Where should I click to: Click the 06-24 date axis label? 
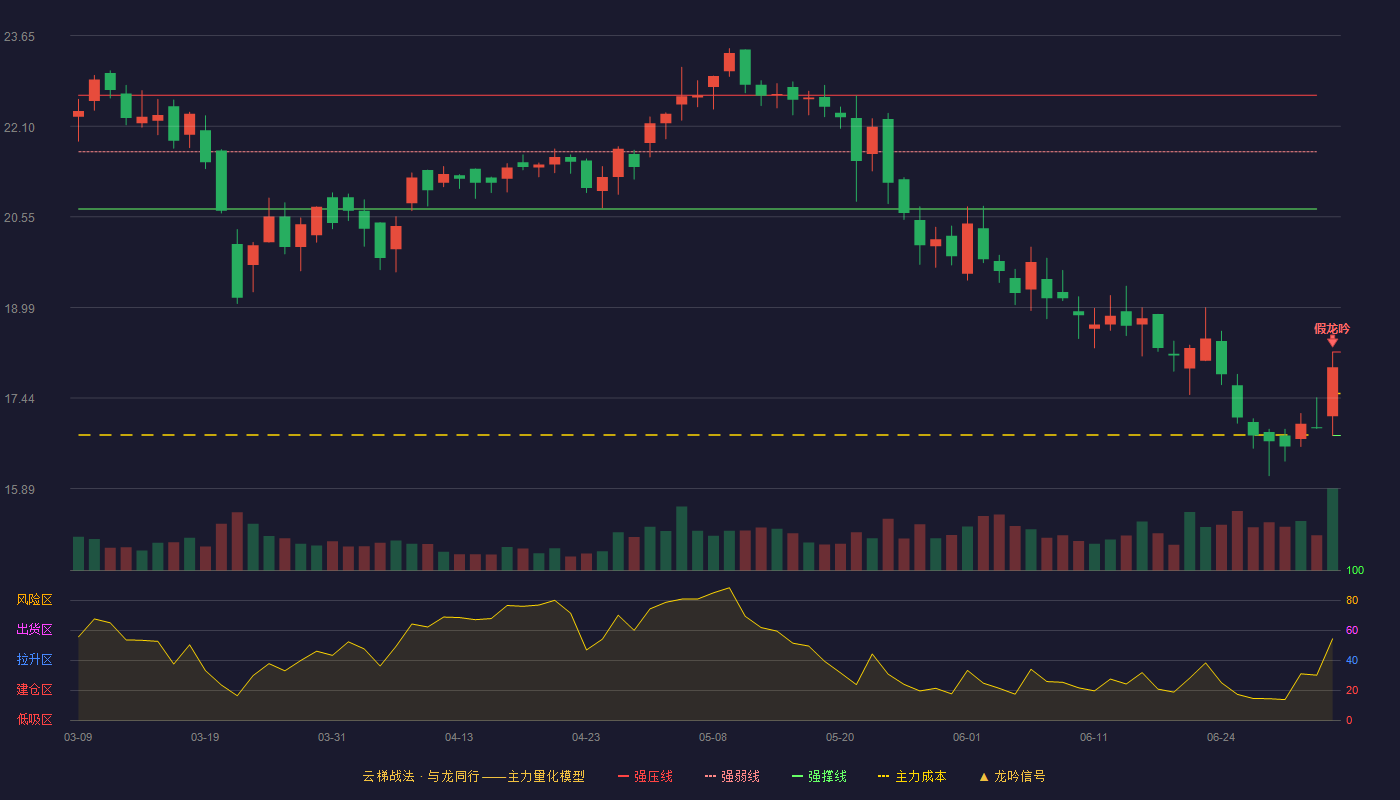[x=1221, y=737]
